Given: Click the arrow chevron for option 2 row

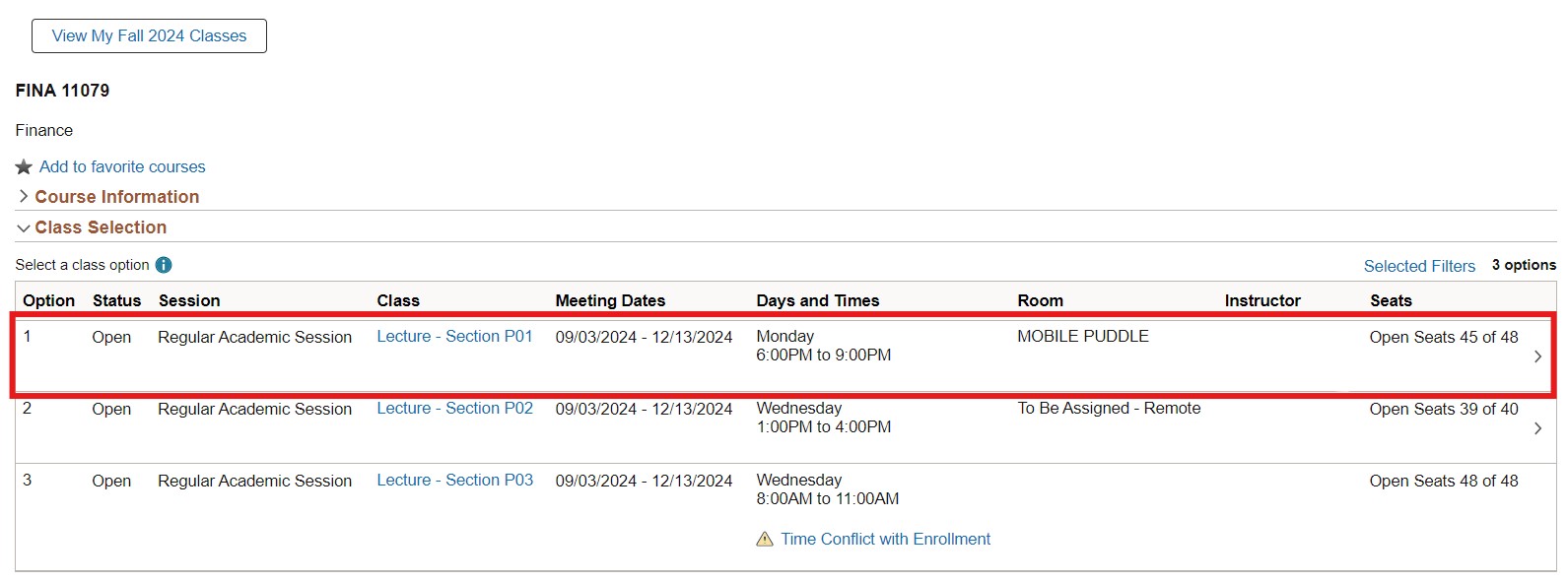Looking at the screenshot, I should click(1537, 428).
